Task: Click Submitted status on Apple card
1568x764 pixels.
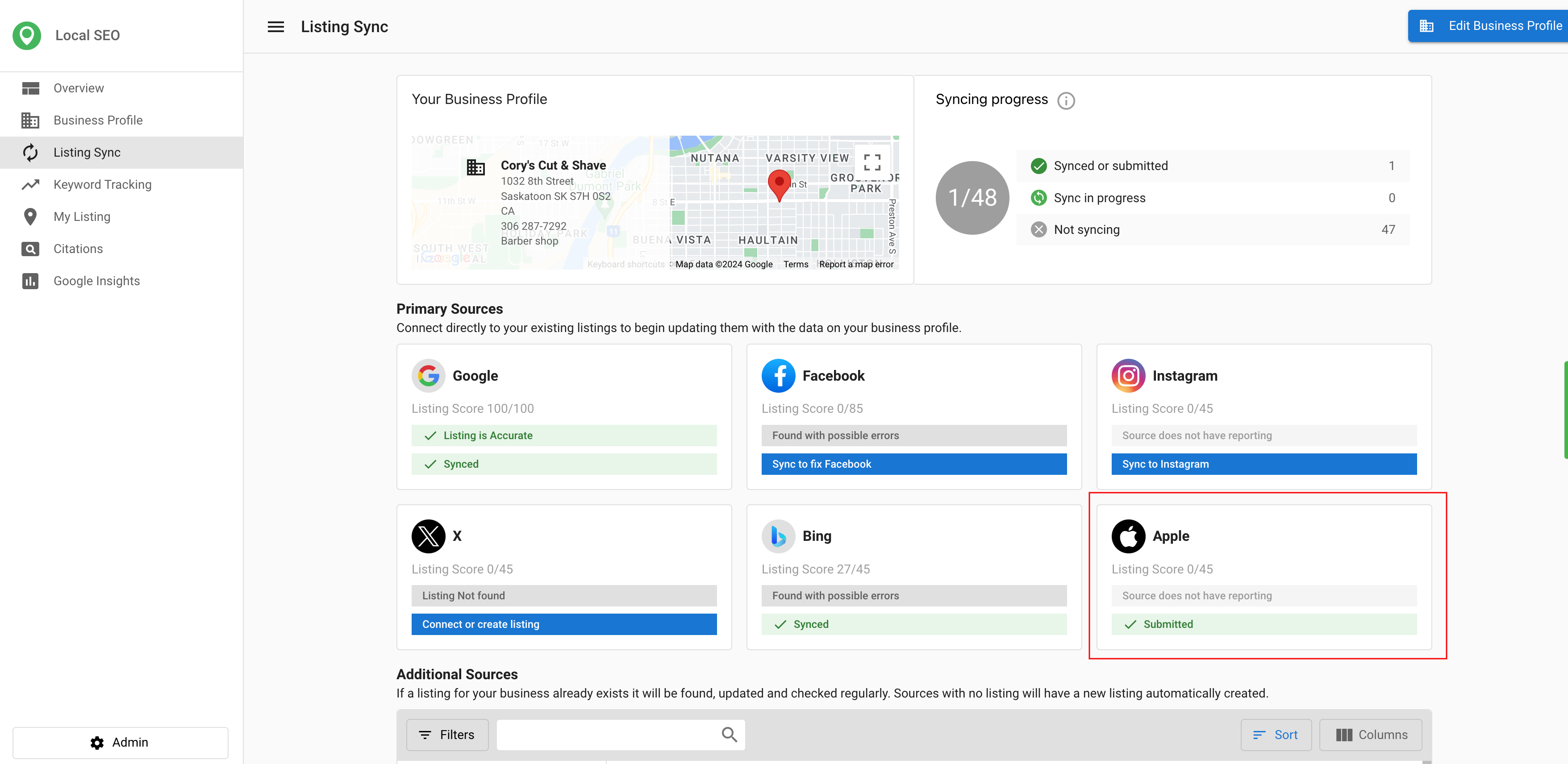Action: click(1264, 625)
